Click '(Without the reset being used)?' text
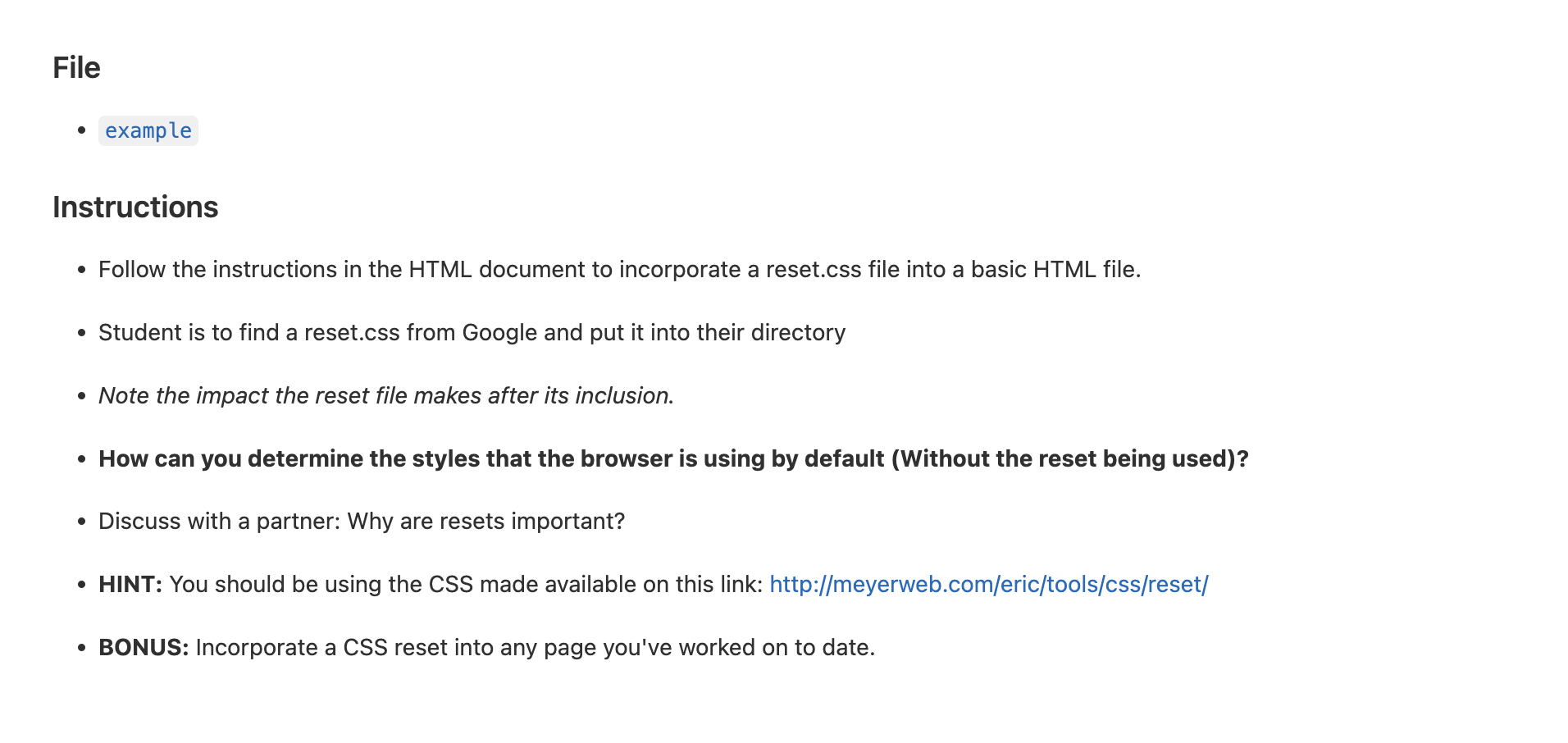 [x=1069, y=459]
